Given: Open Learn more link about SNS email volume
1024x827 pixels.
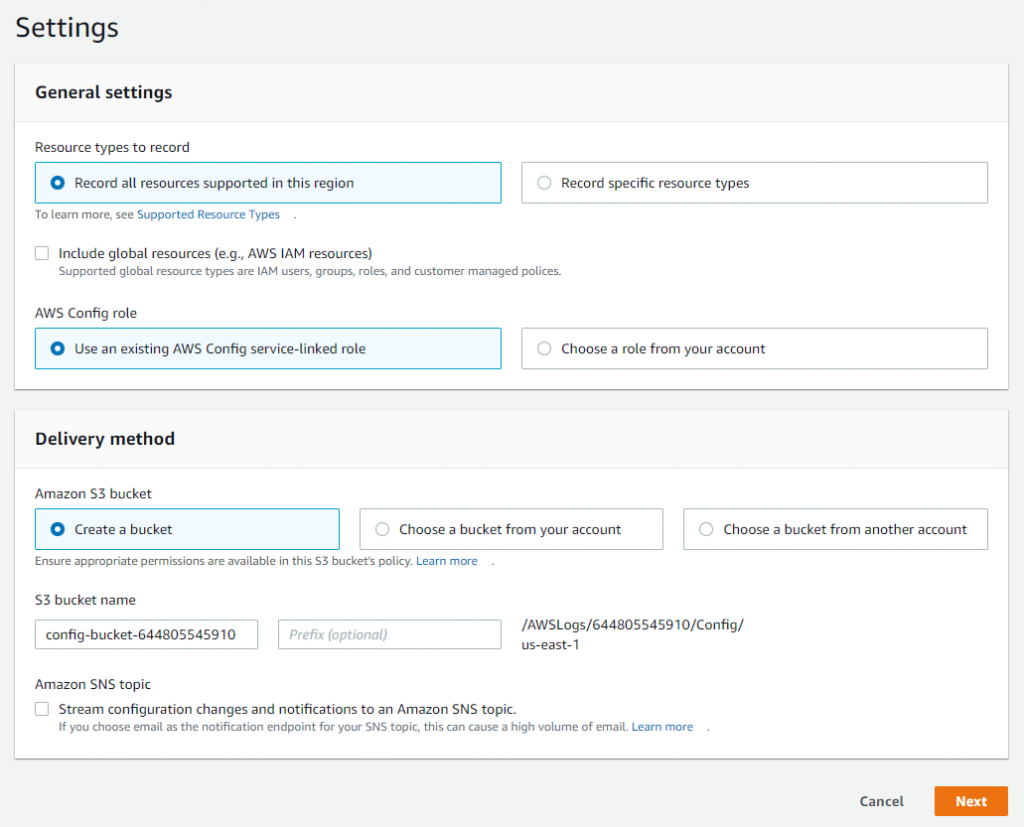Looking at the screenshot, I should pyautogui.click(x=662, y=727).
